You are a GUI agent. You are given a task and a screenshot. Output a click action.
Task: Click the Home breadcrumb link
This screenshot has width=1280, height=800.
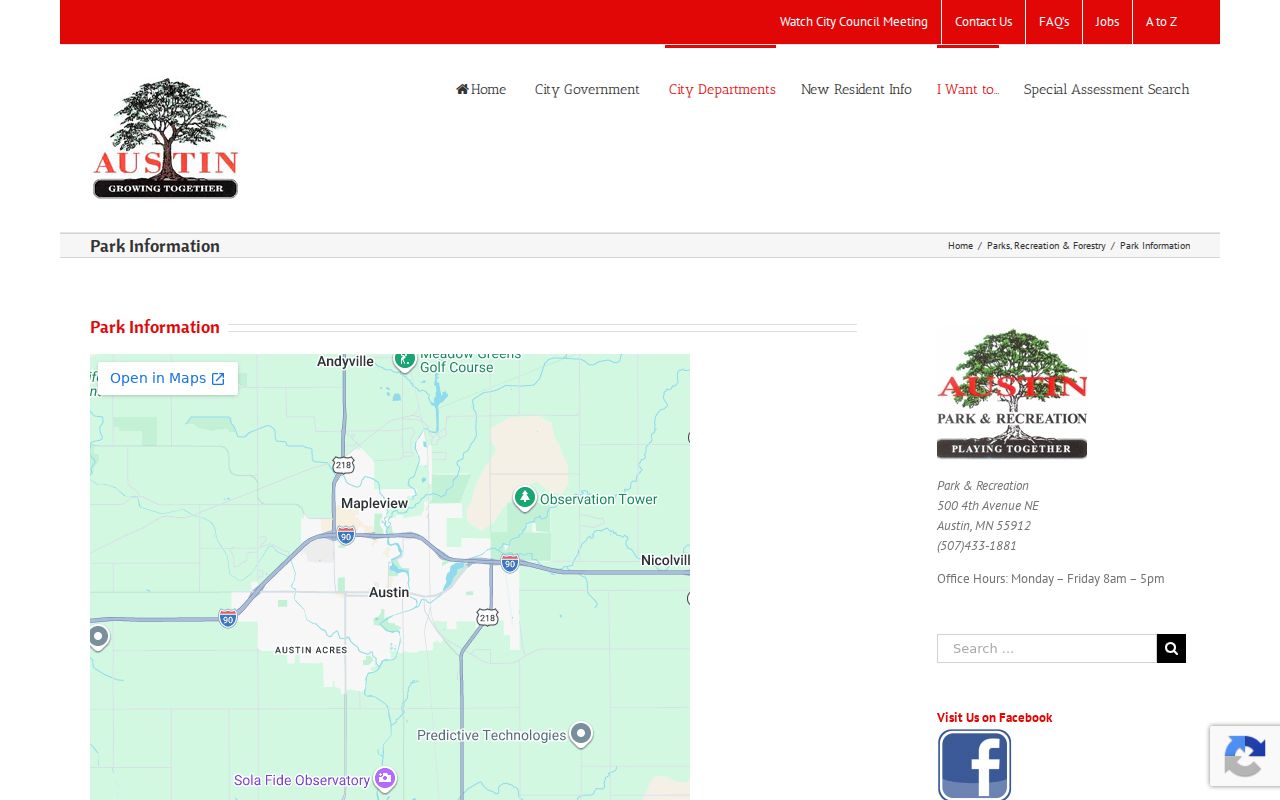coord(960,245)
